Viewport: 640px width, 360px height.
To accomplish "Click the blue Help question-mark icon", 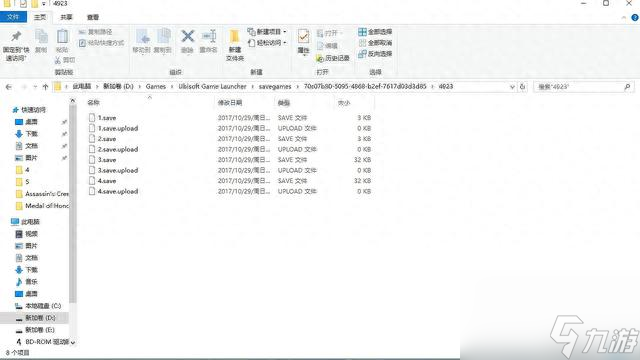I will click(635, 18).
